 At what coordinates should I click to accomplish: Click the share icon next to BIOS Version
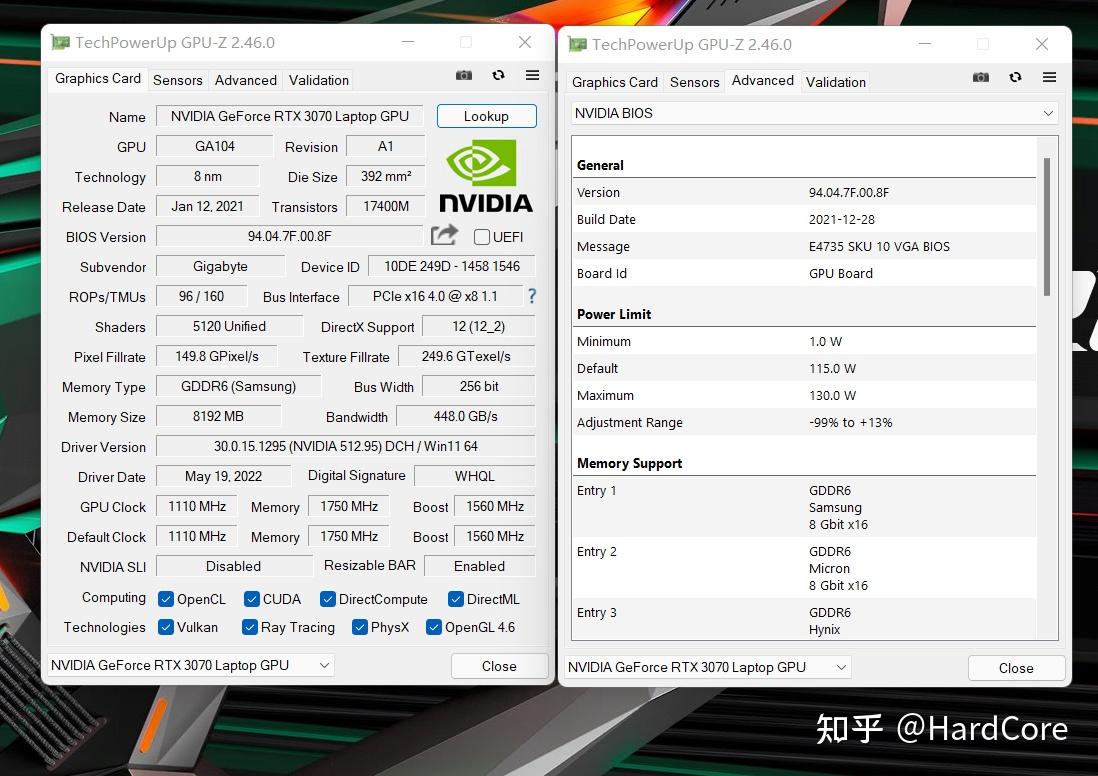tap(444, 234)
